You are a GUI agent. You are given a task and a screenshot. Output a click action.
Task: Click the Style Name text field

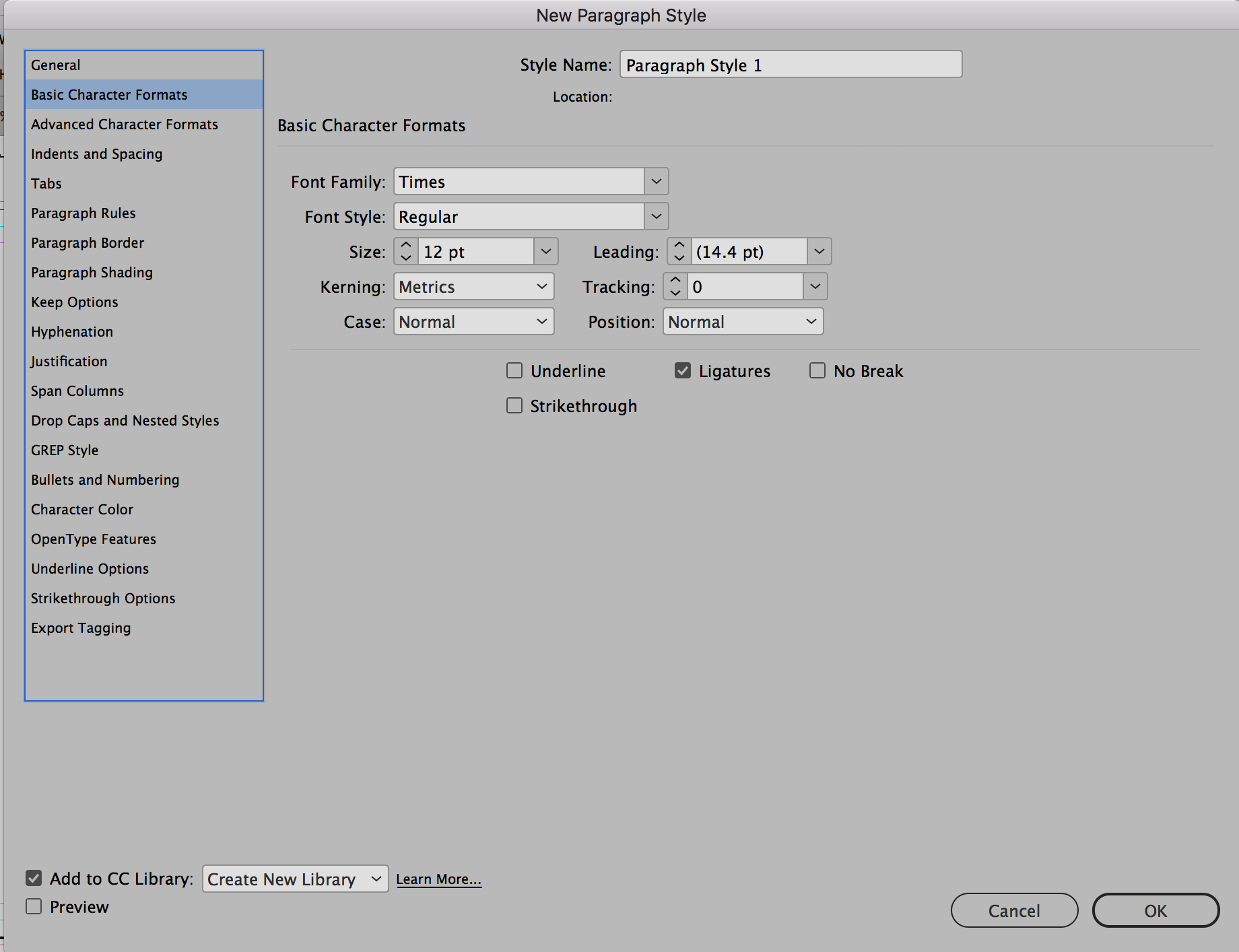[791, 65]
